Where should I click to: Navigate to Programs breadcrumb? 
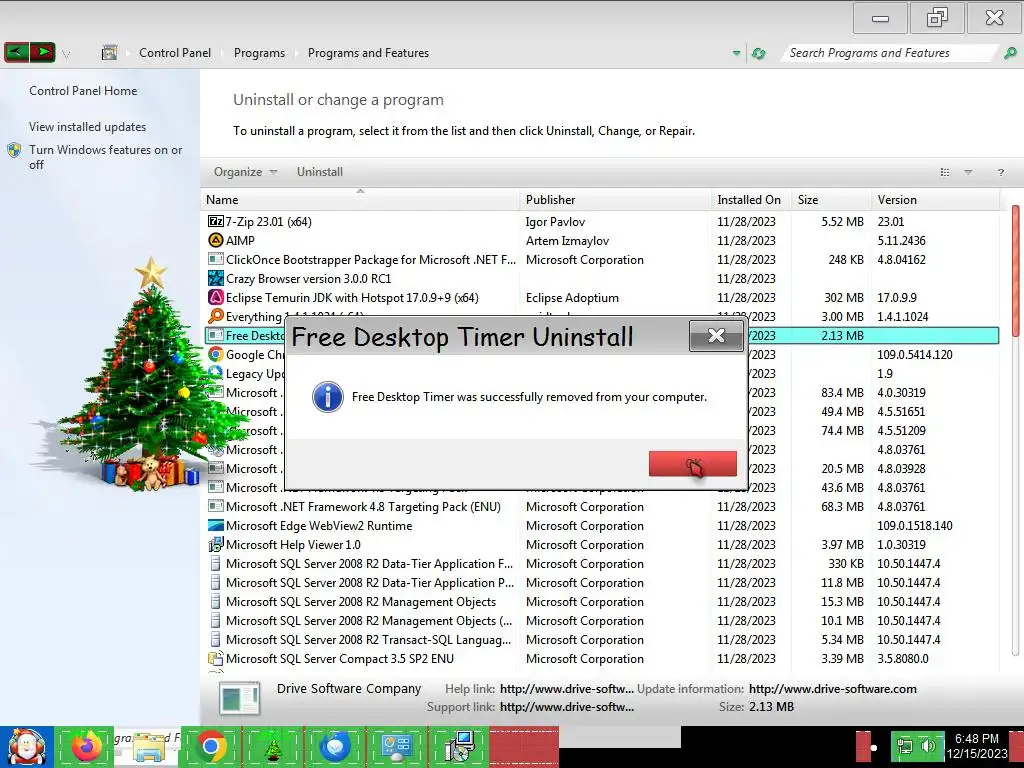259,53
